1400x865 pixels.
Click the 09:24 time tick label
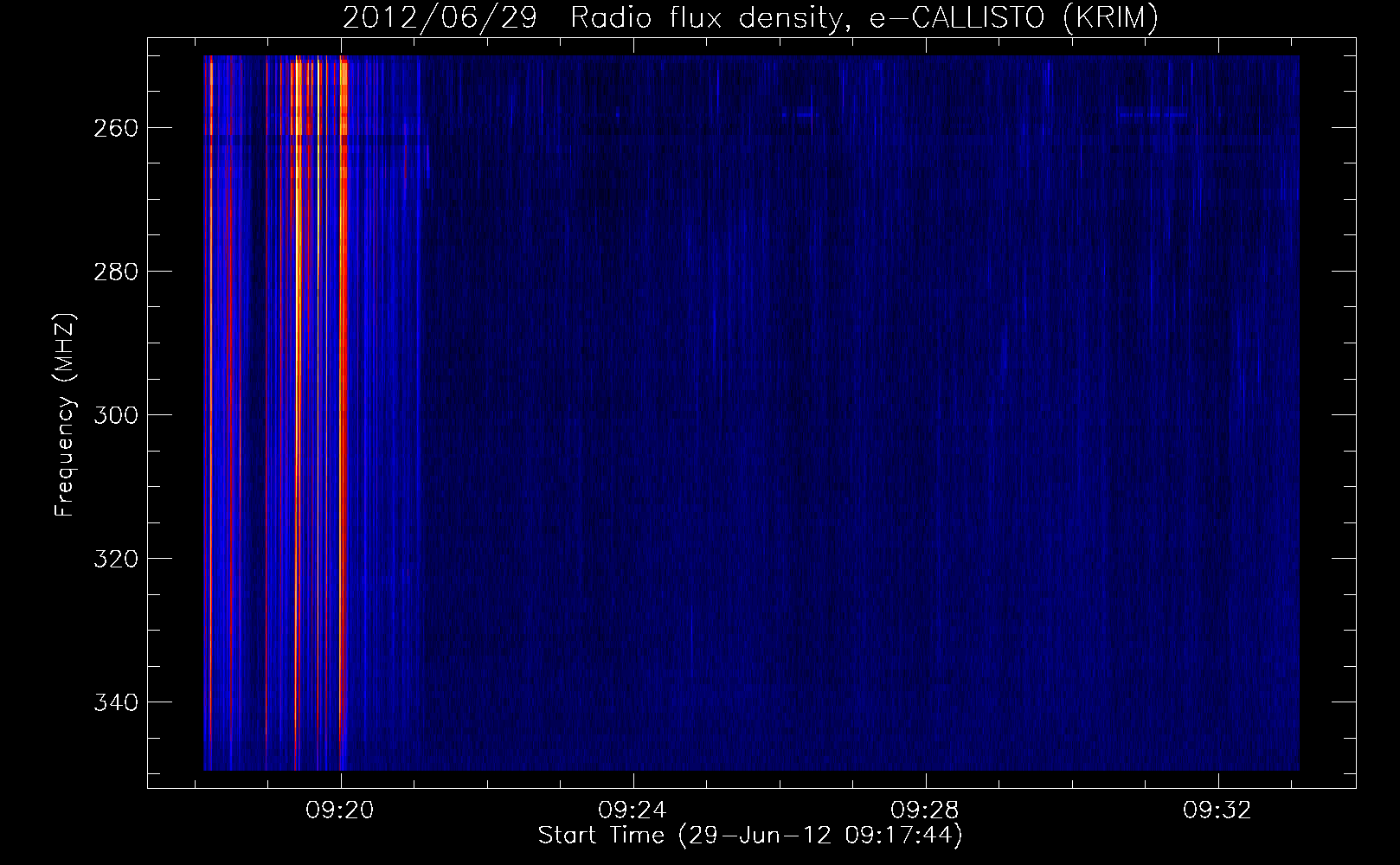(633, 811)
